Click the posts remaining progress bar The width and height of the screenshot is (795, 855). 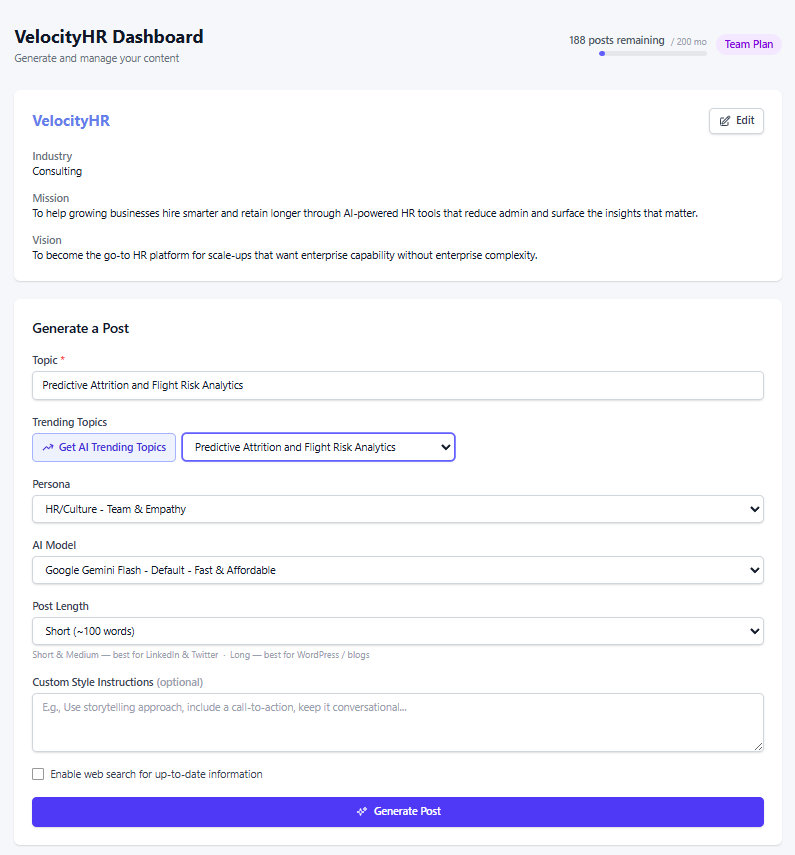[652, 53]
